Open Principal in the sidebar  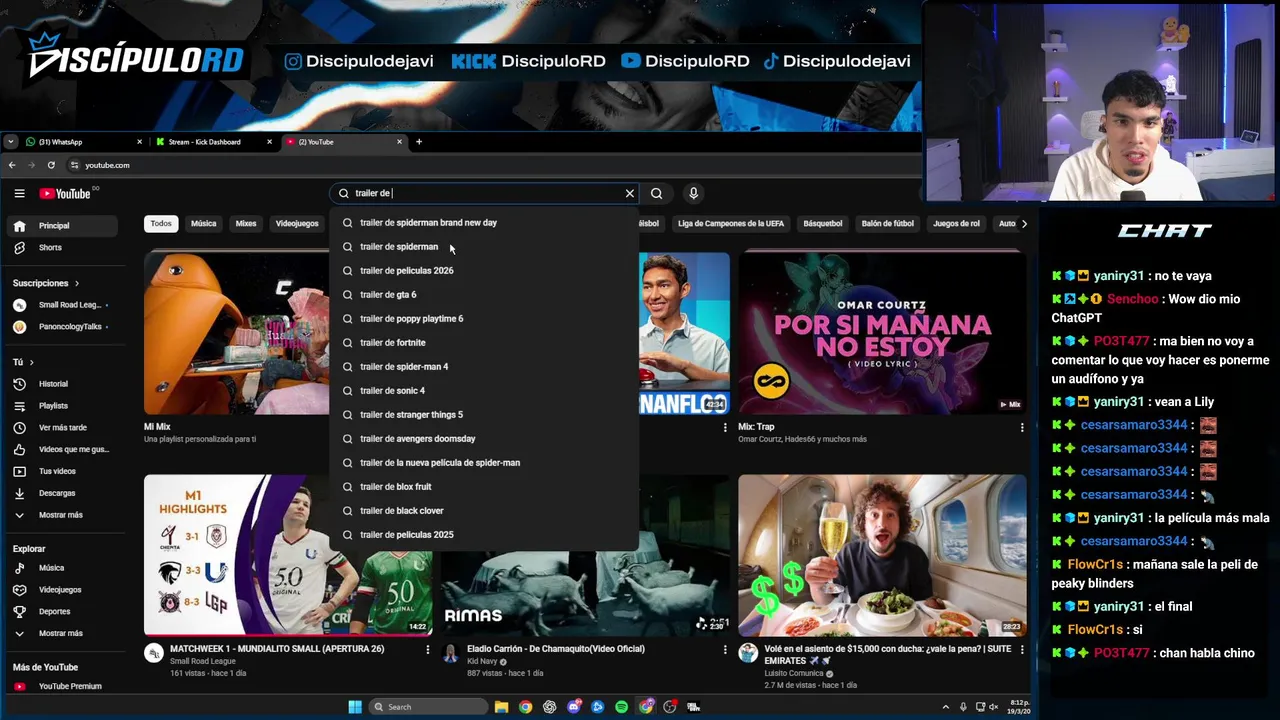[x=64, y=225]
